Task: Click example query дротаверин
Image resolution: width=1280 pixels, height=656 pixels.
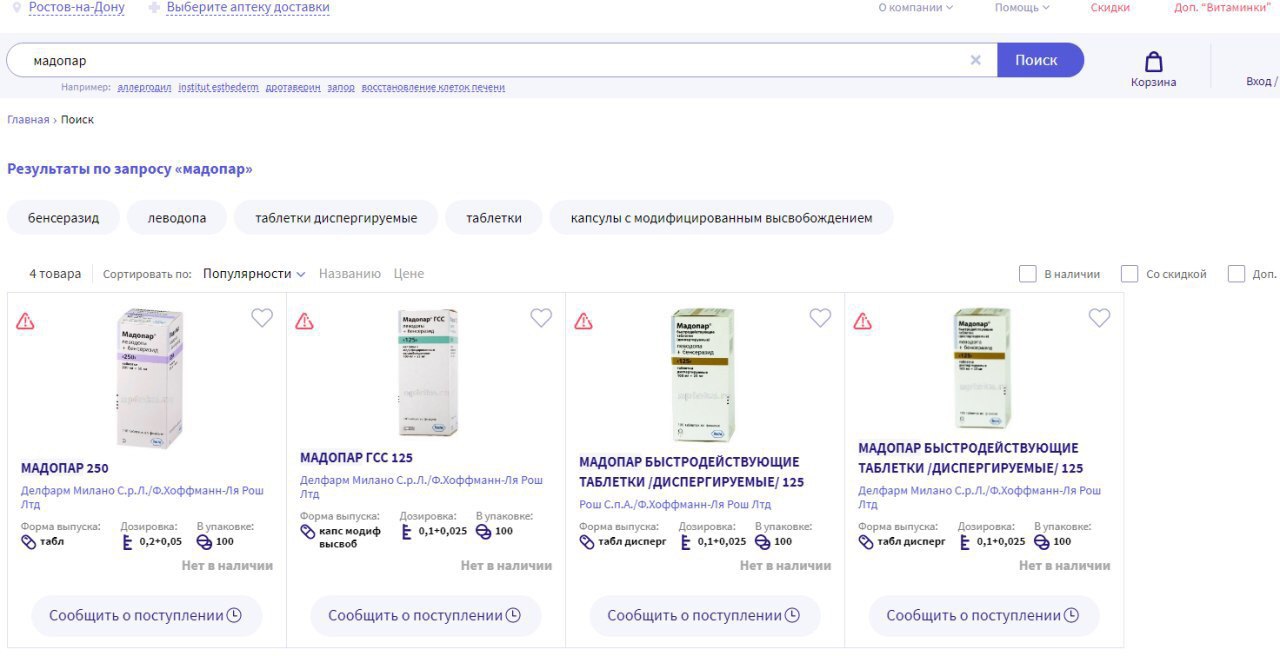Action: (x=293, y=88)
